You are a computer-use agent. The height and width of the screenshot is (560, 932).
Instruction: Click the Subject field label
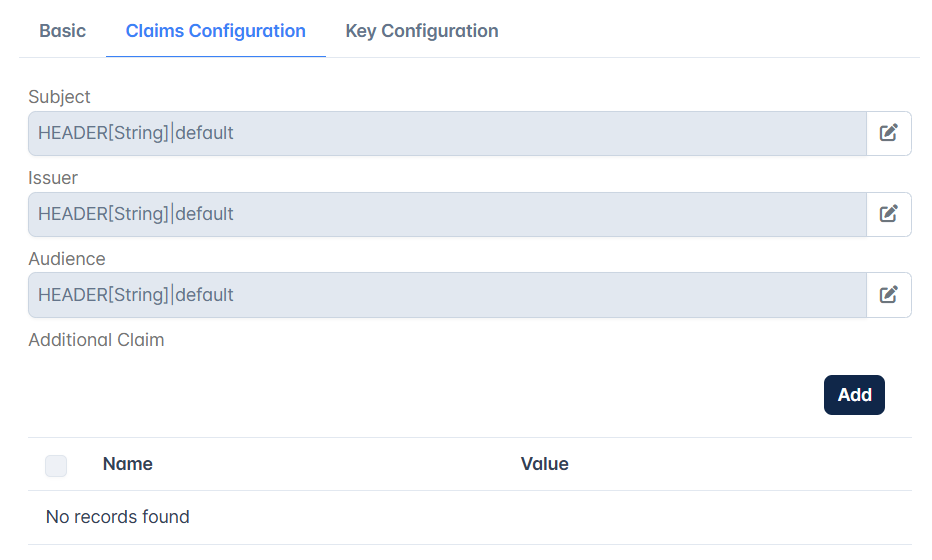(x=59, y=97)
